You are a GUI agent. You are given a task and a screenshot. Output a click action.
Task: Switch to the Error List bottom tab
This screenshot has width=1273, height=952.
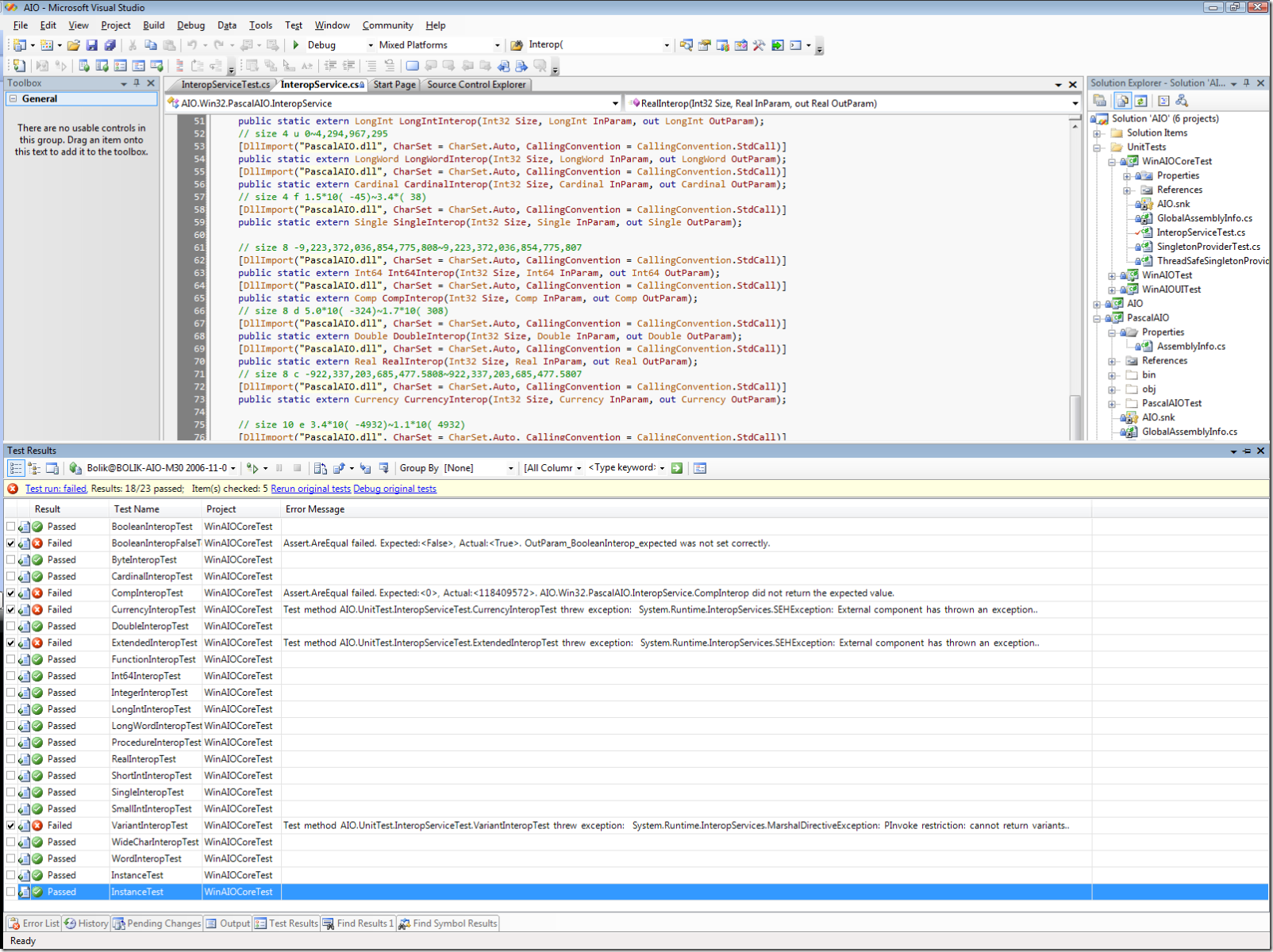point(33,923)
